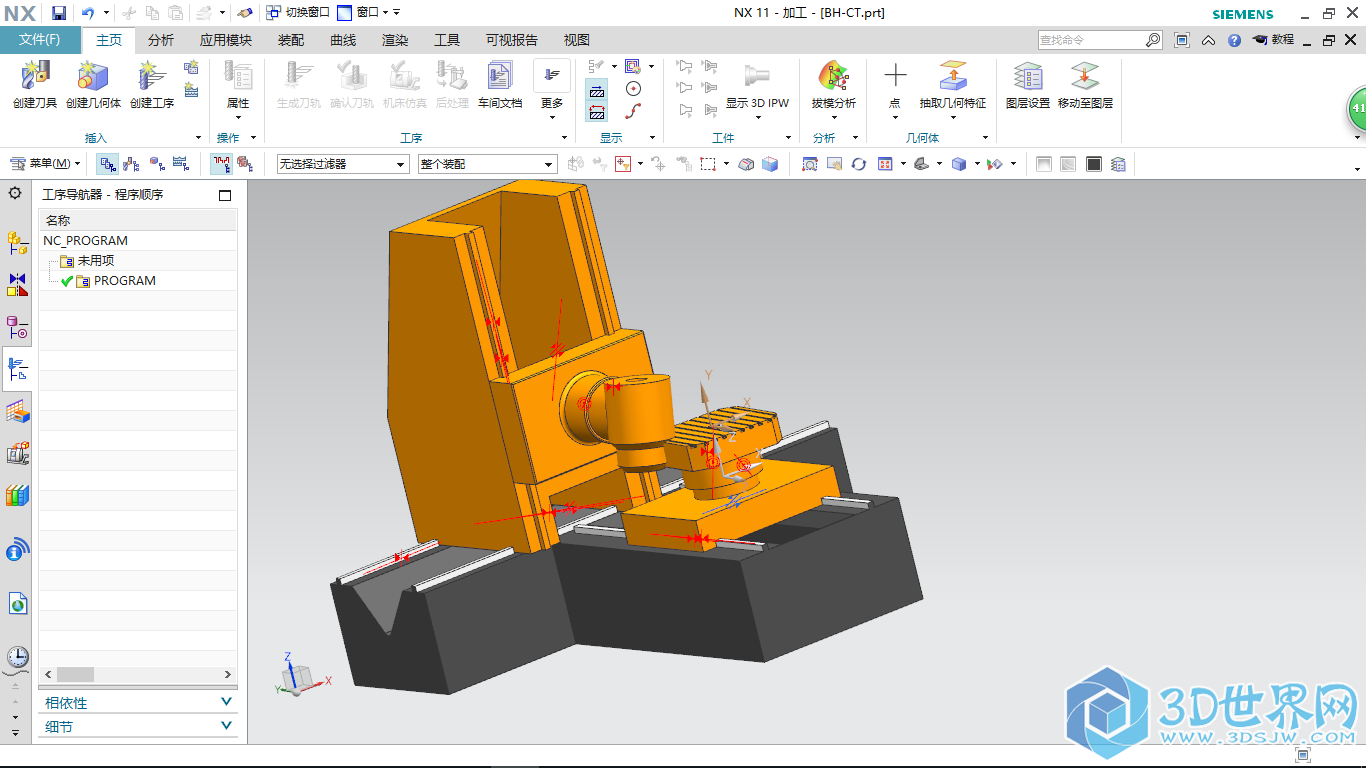
Task: Click the 创建工序 (Create Operation) icon
Action: coord(152,76)
